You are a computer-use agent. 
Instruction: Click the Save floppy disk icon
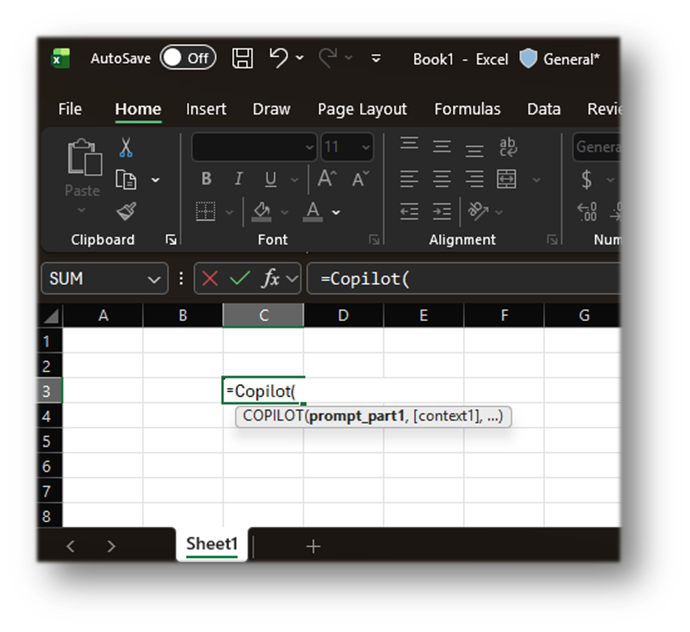click(x=242, y=58)
